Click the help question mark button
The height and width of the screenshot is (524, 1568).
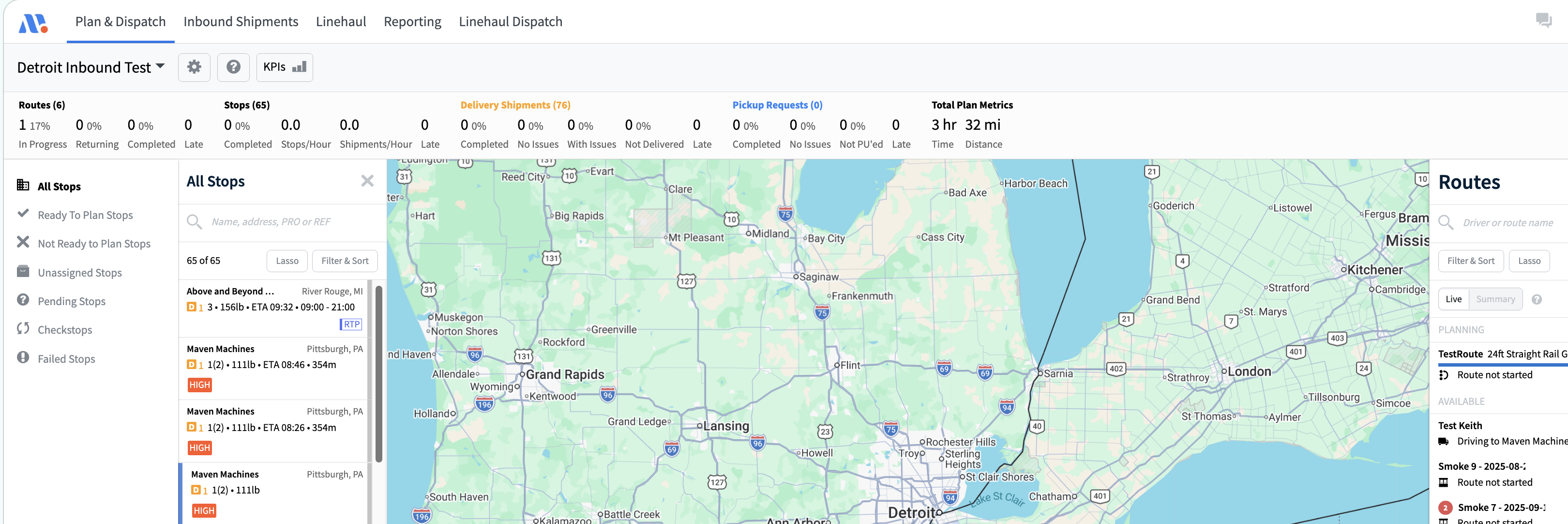(233, 67)
